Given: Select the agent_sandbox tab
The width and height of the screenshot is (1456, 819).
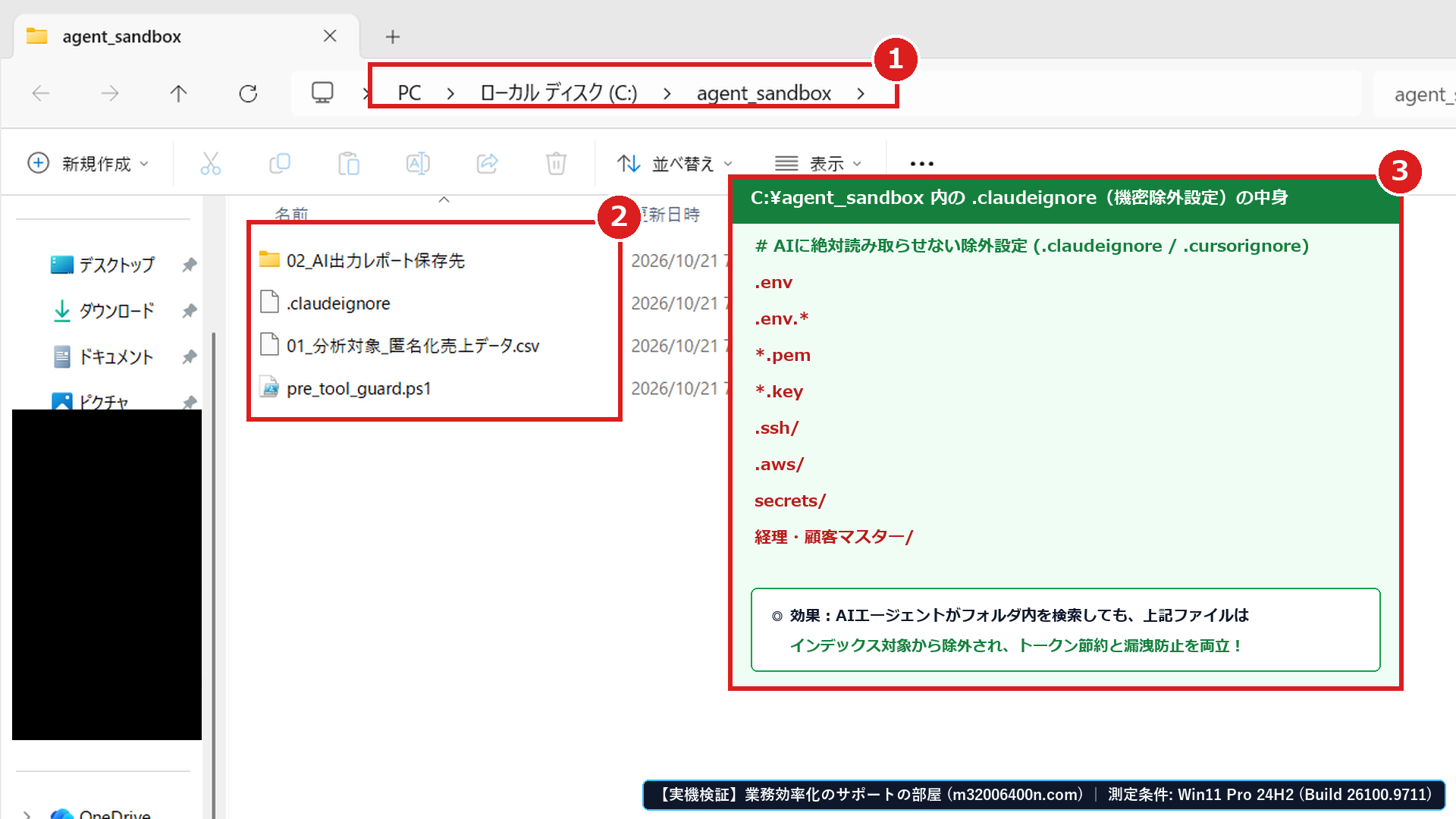Looking at the screenshot, I should pyautogui.click(x=186, y=36).
